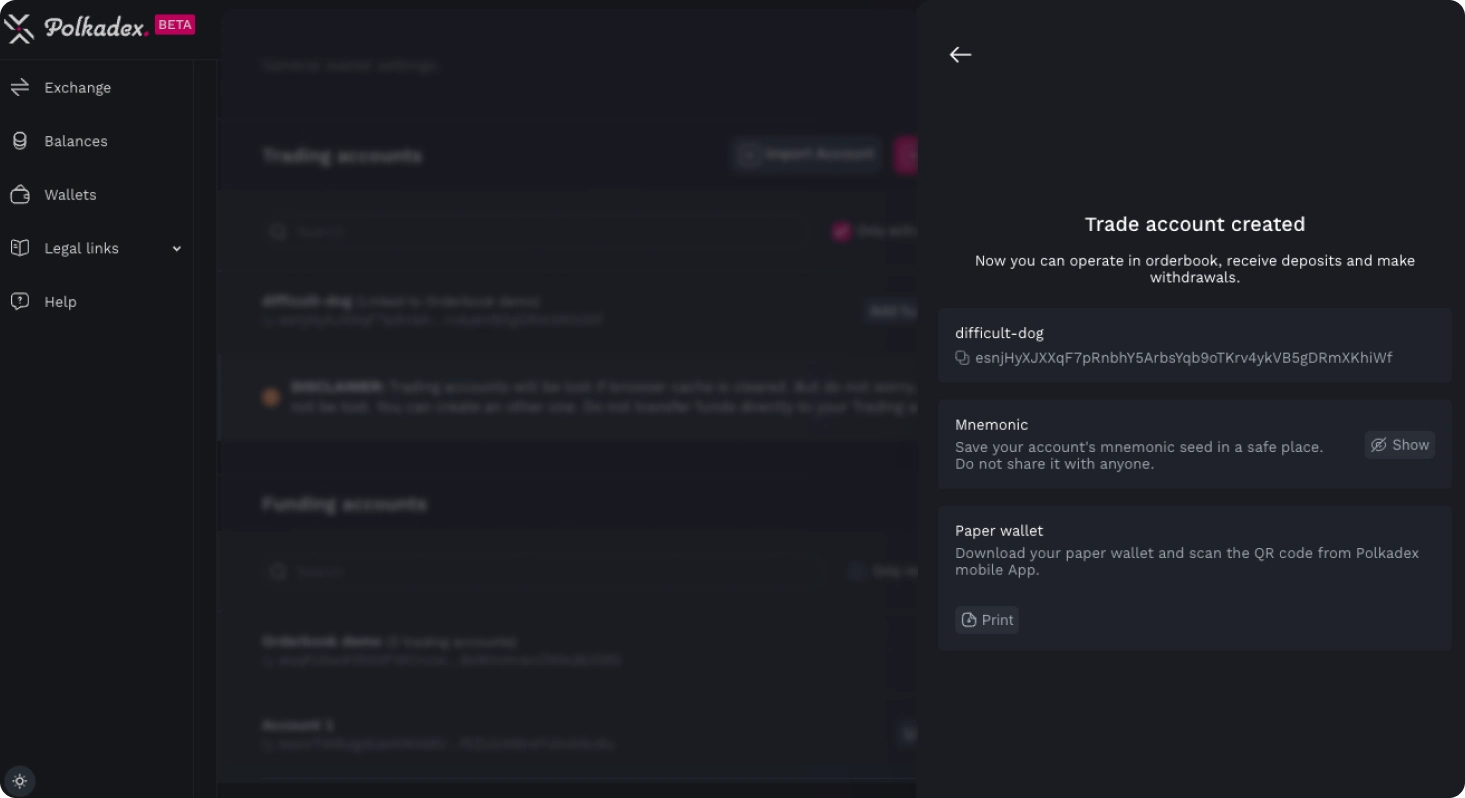Screen dimensions: 1465x798
Task: Click the Polkadex logo icon
Action: pos(19,28)
